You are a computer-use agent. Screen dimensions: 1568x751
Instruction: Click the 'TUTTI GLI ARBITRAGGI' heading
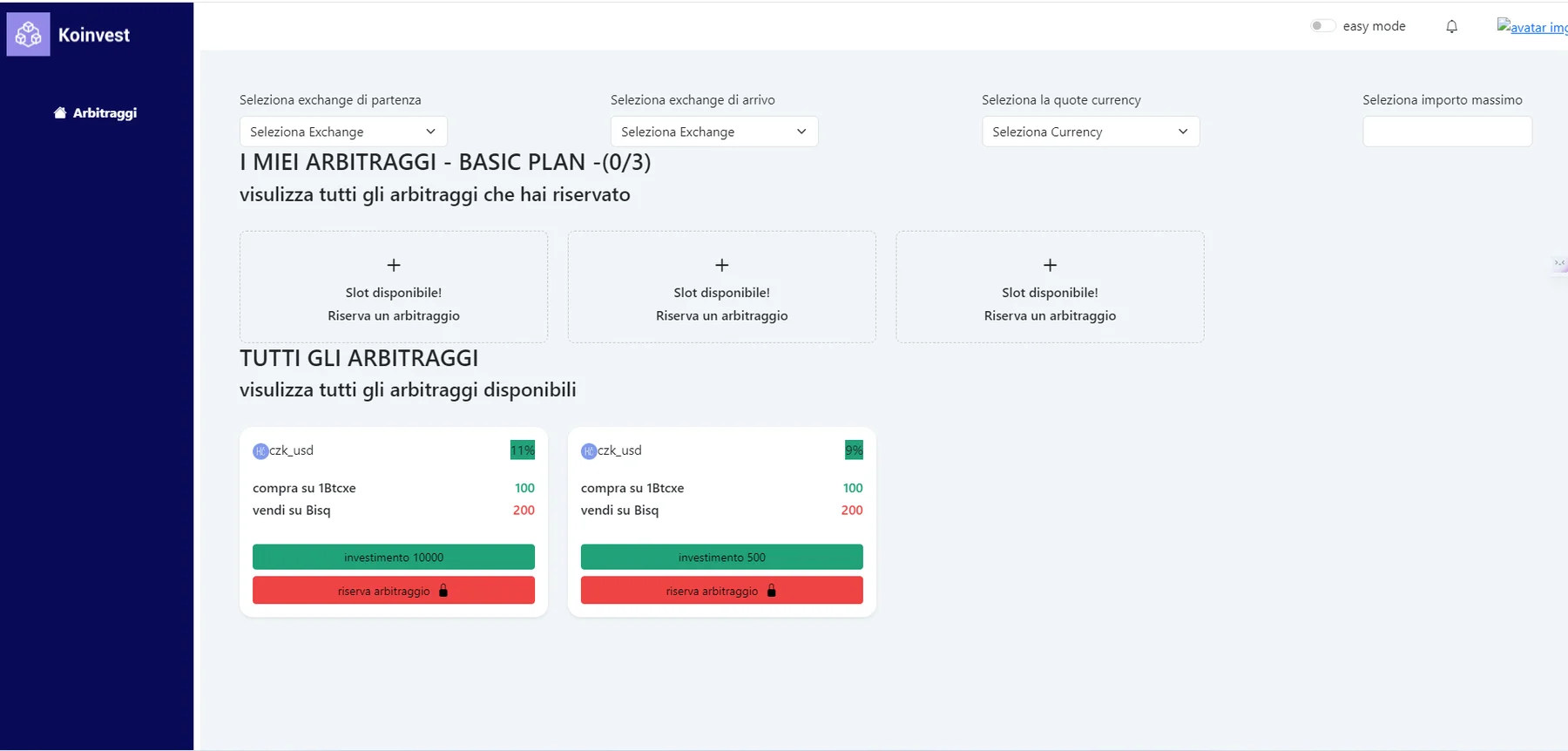point(359,358)
